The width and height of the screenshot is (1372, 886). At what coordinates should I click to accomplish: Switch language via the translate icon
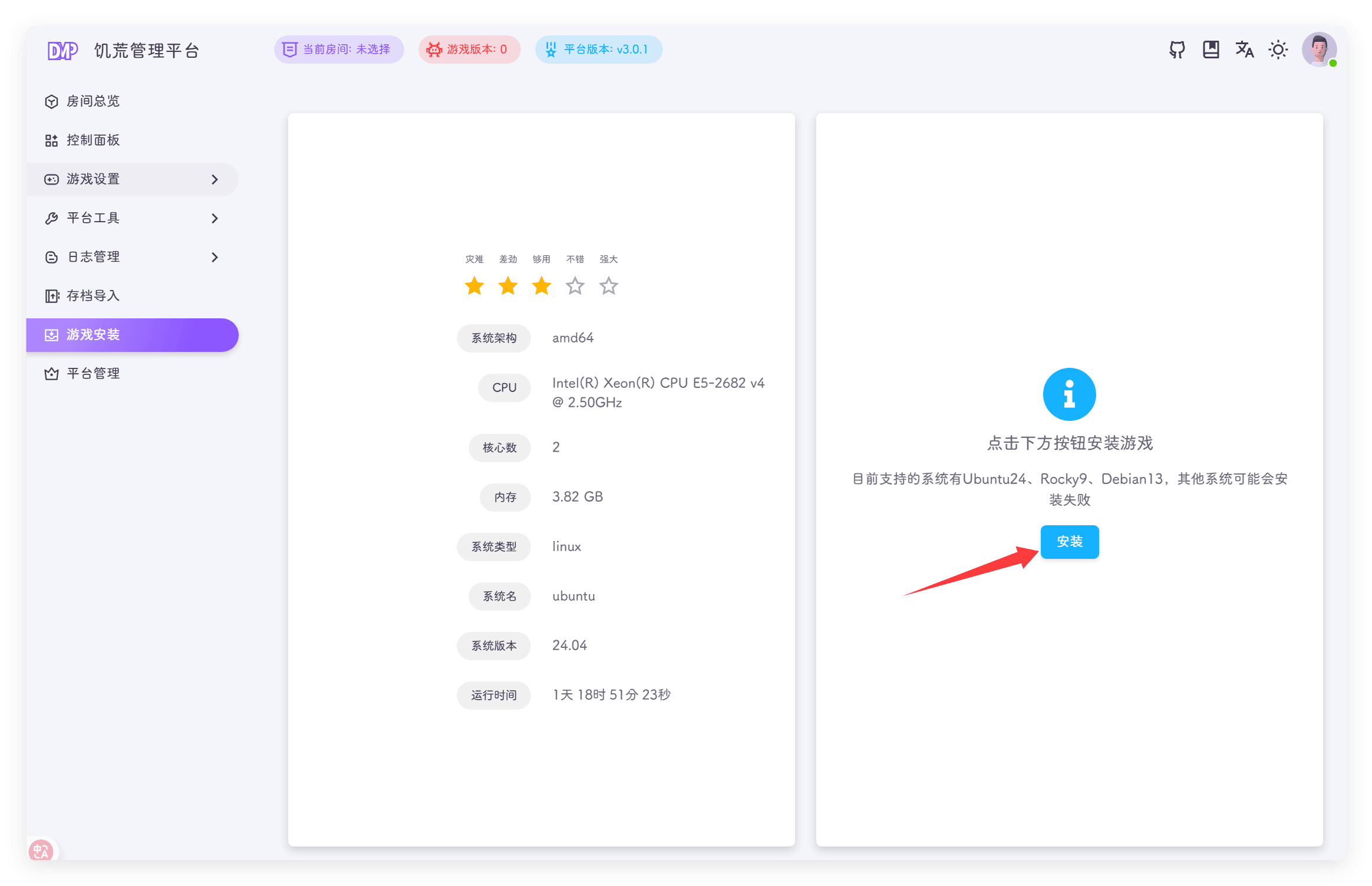1244,50
